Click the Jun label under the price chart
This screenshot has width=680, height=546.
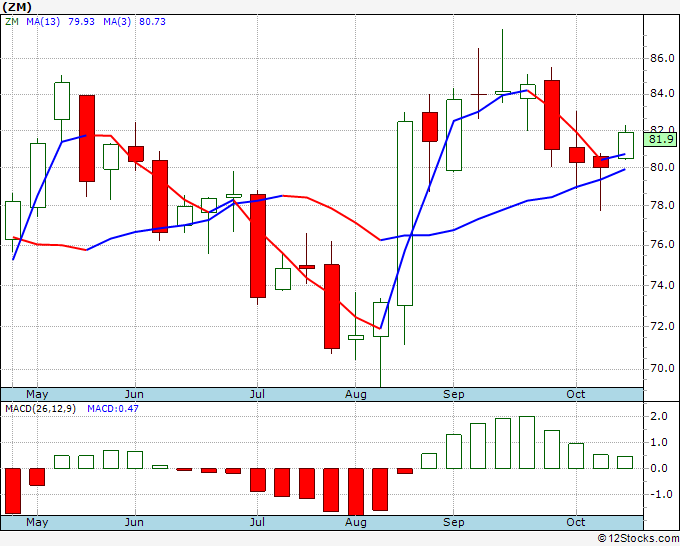click(x=134, y=394)
